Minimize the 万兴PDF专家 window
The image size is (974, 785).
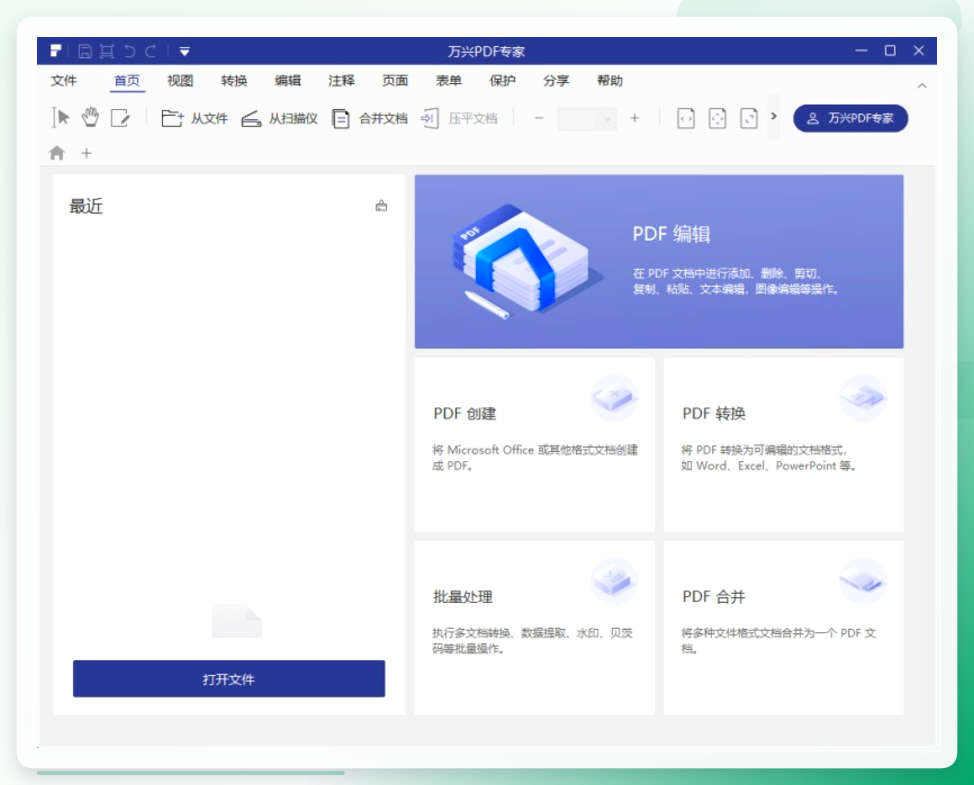tap(861, 51)
